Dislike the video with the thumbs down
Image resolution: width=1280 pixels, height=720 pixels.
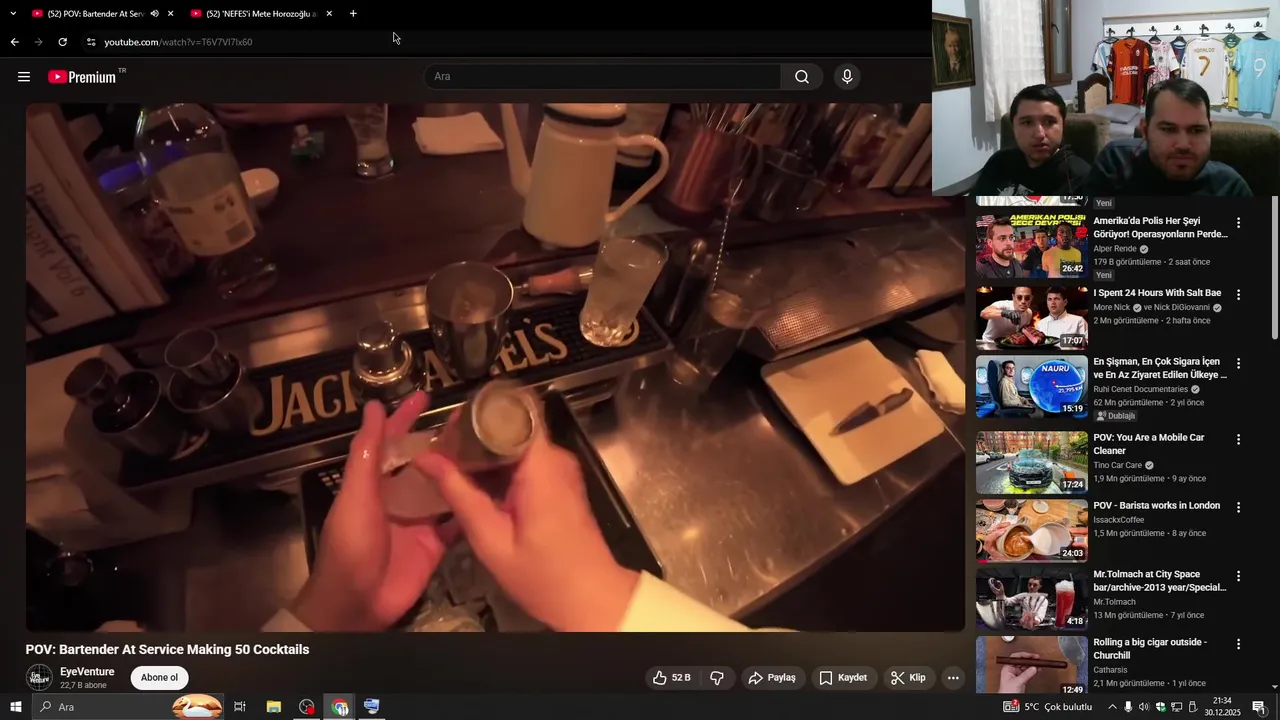point(717,678)
